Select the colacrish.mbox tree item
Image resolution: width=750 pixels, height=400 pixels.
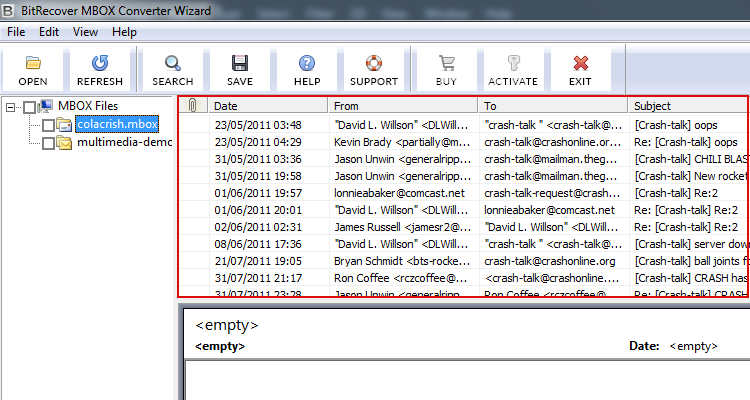click(x=117, y=124)
